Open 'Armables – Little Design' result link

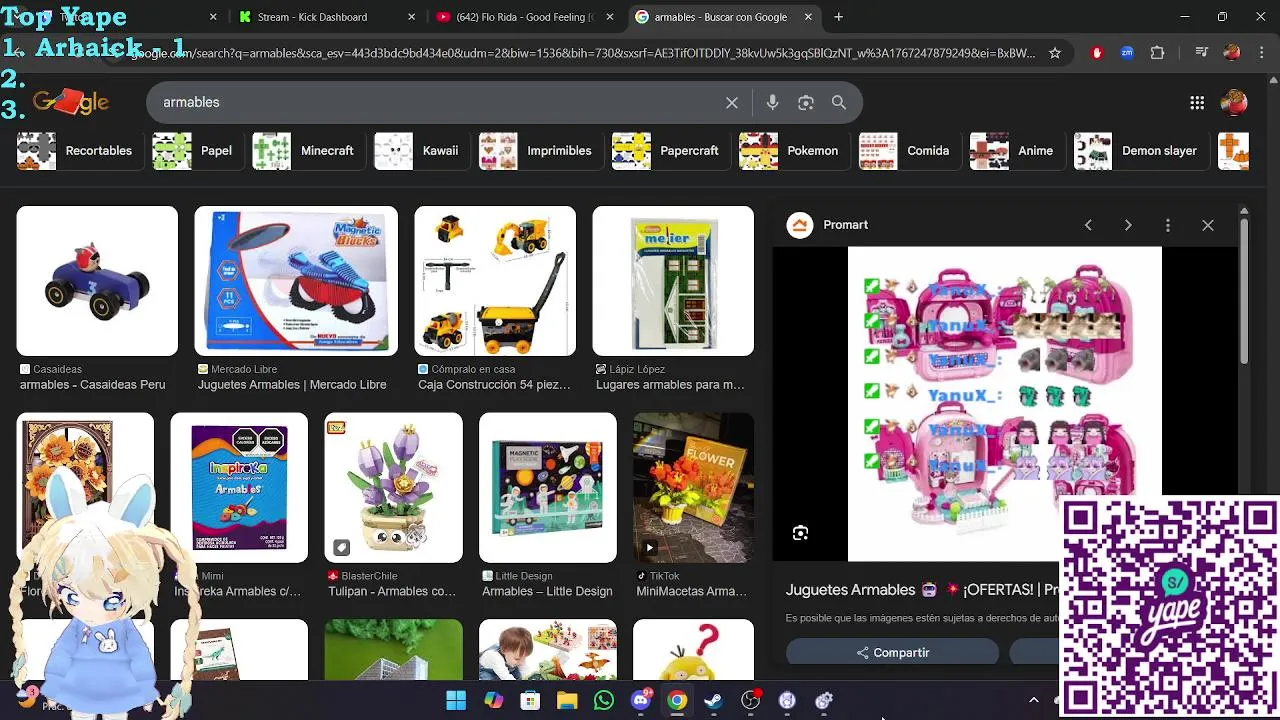coord(547,591)
